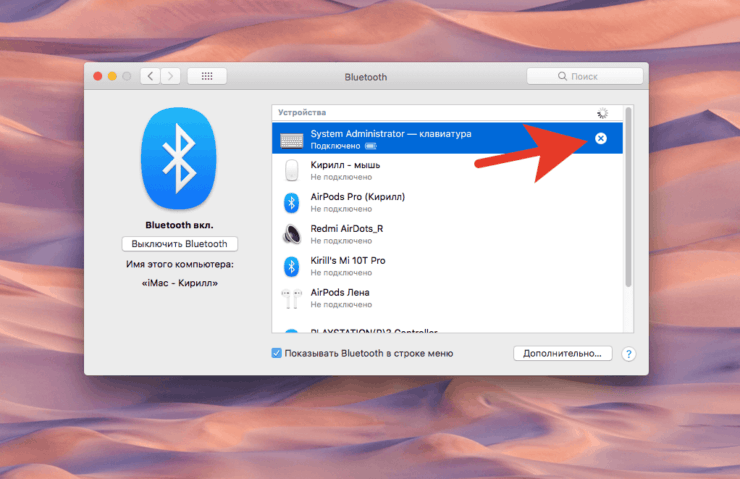The width and height of the screenshot is (740, 479).
Task: Open the Дополнительно… advanced options
Action: click(x=562, y=353)
